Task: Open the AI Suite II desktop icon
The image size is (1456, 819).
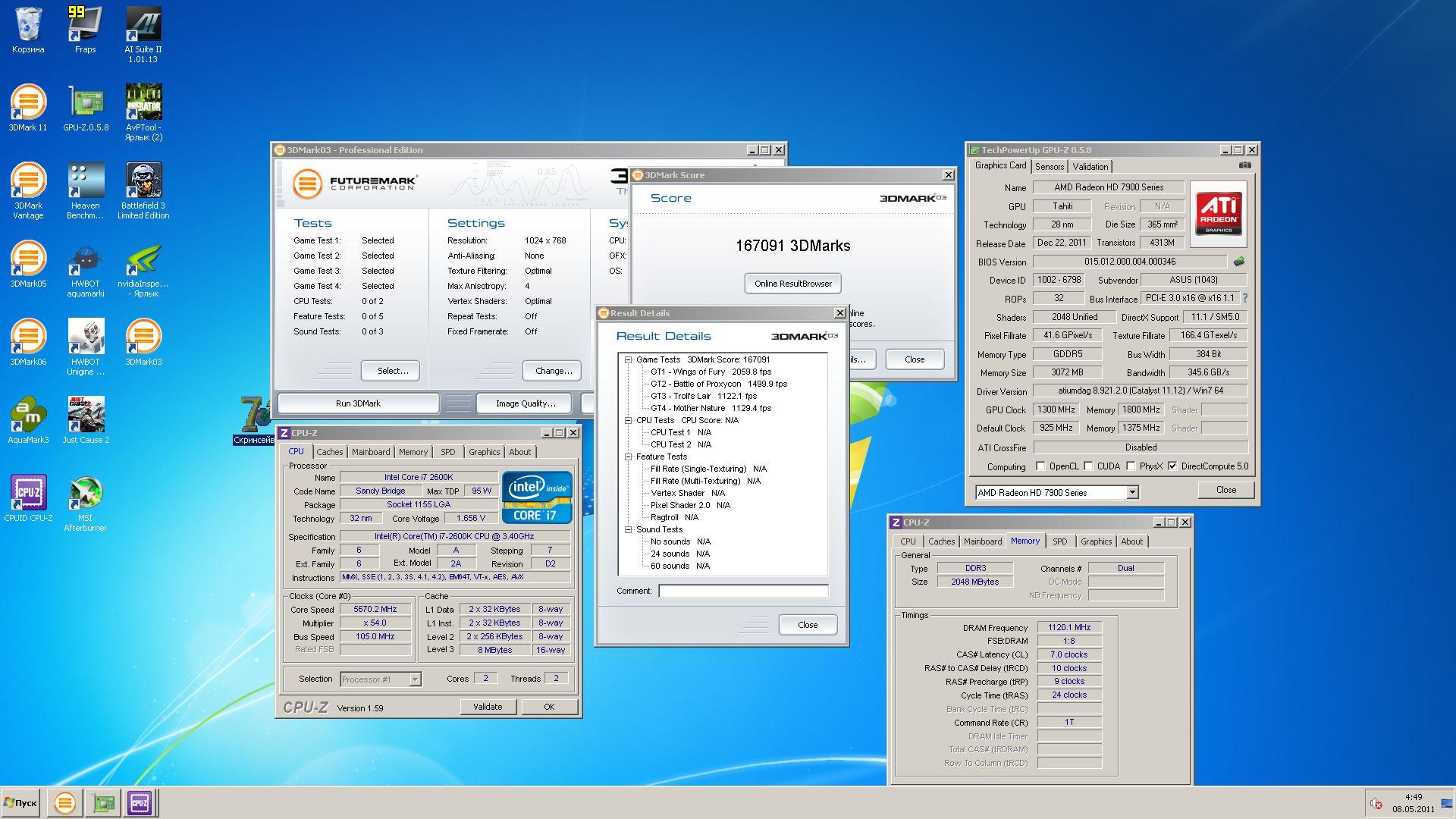Action: coord(143,35)
